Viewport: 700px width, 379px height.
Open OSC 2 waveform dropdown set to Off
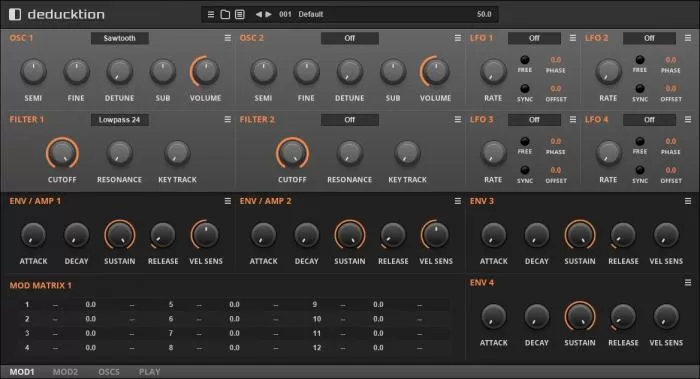point(350,38)
